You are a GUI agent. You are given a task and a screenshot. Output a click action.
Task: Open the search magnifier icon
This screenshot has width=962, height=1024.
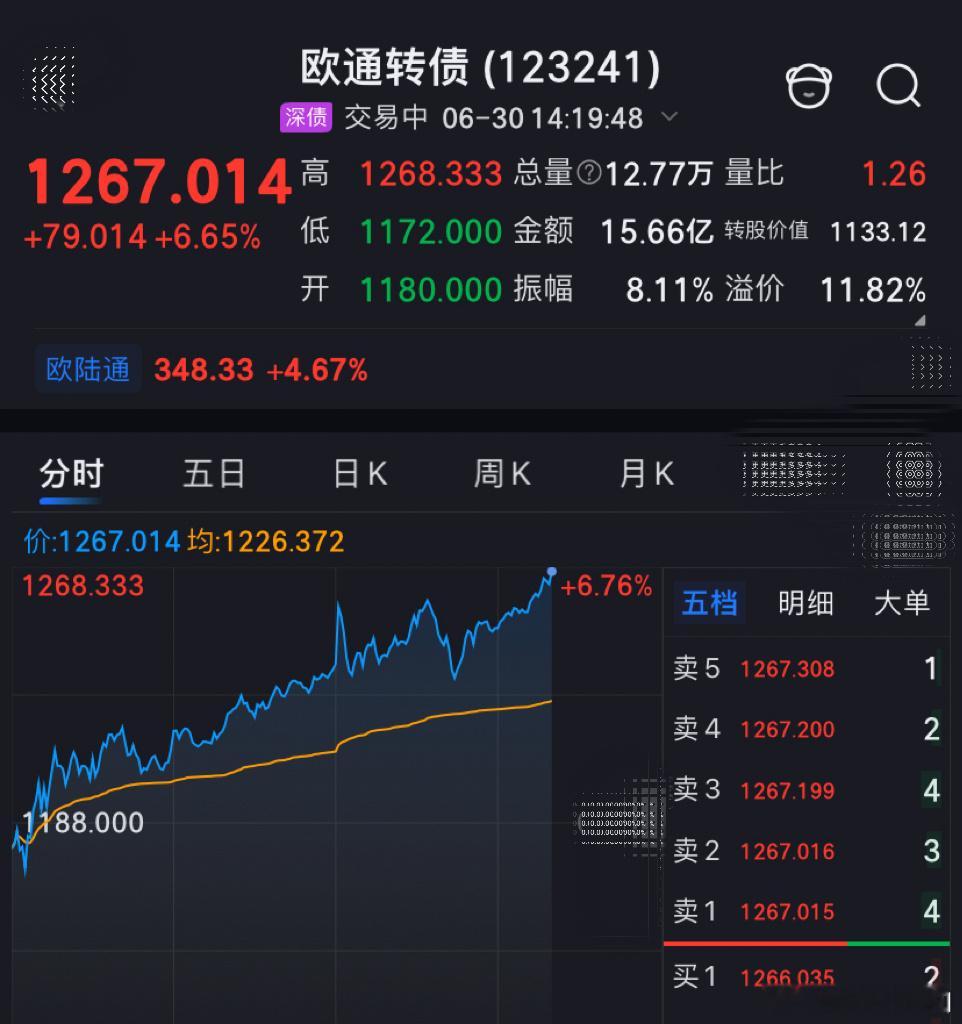point(899,86)
